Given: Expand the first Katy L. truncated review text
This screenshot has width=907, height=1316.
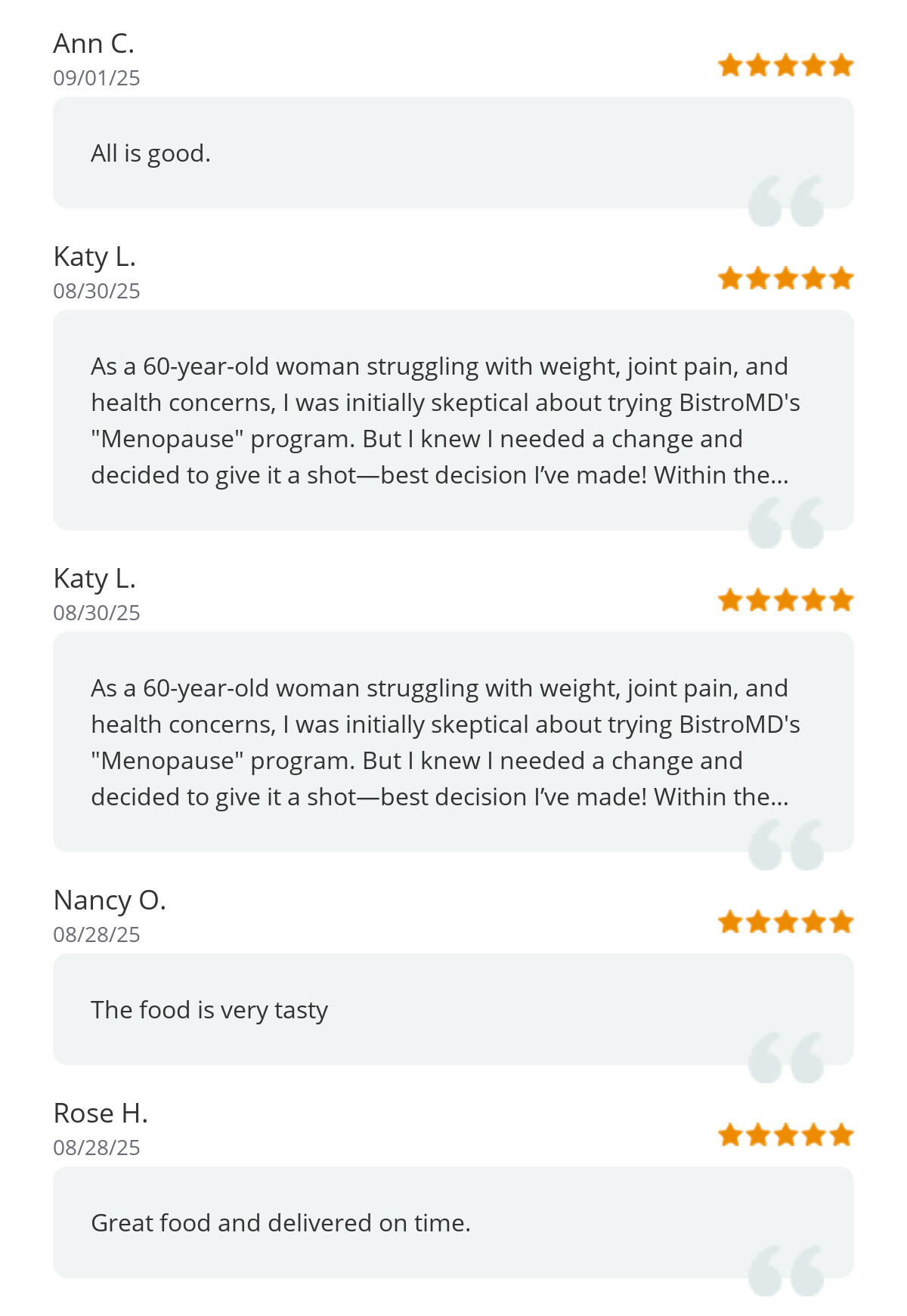Looking at the screenshot, I should click(446, 420).
